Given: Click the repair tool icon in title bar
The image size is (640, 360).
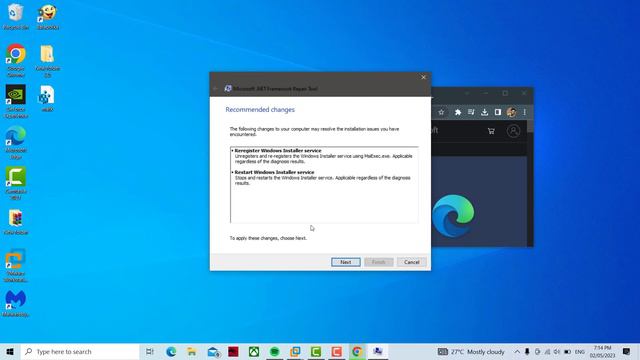Looking at the screenshot, I should pyautogui.click(x=228, y=89).
